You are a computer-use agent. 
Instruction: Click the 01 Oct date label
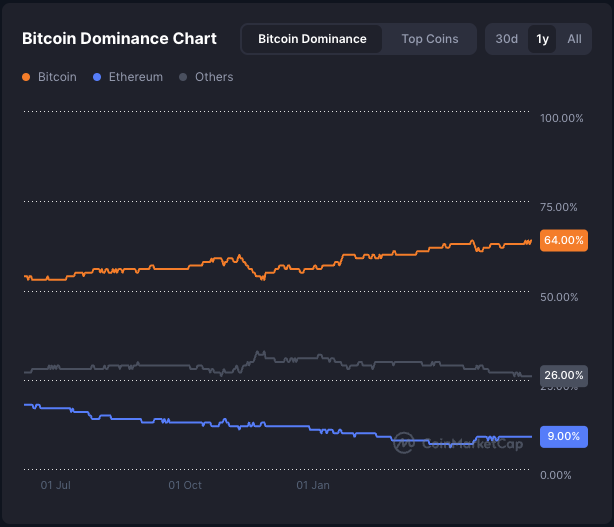(185, 485)
